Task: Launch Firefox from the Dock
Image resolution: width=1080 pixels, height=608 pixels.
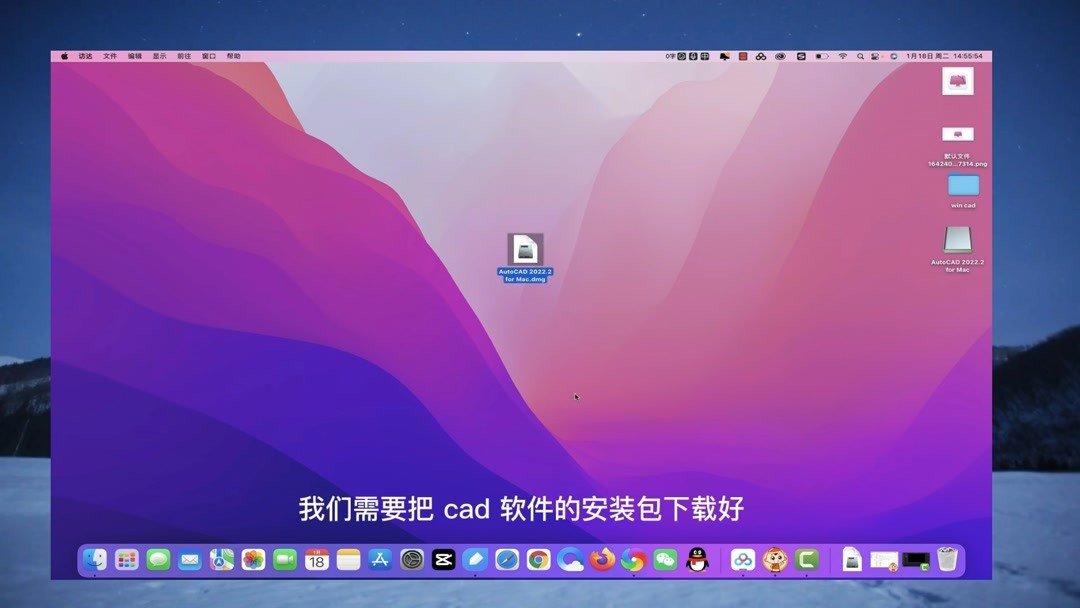Action: coord(603,560)
